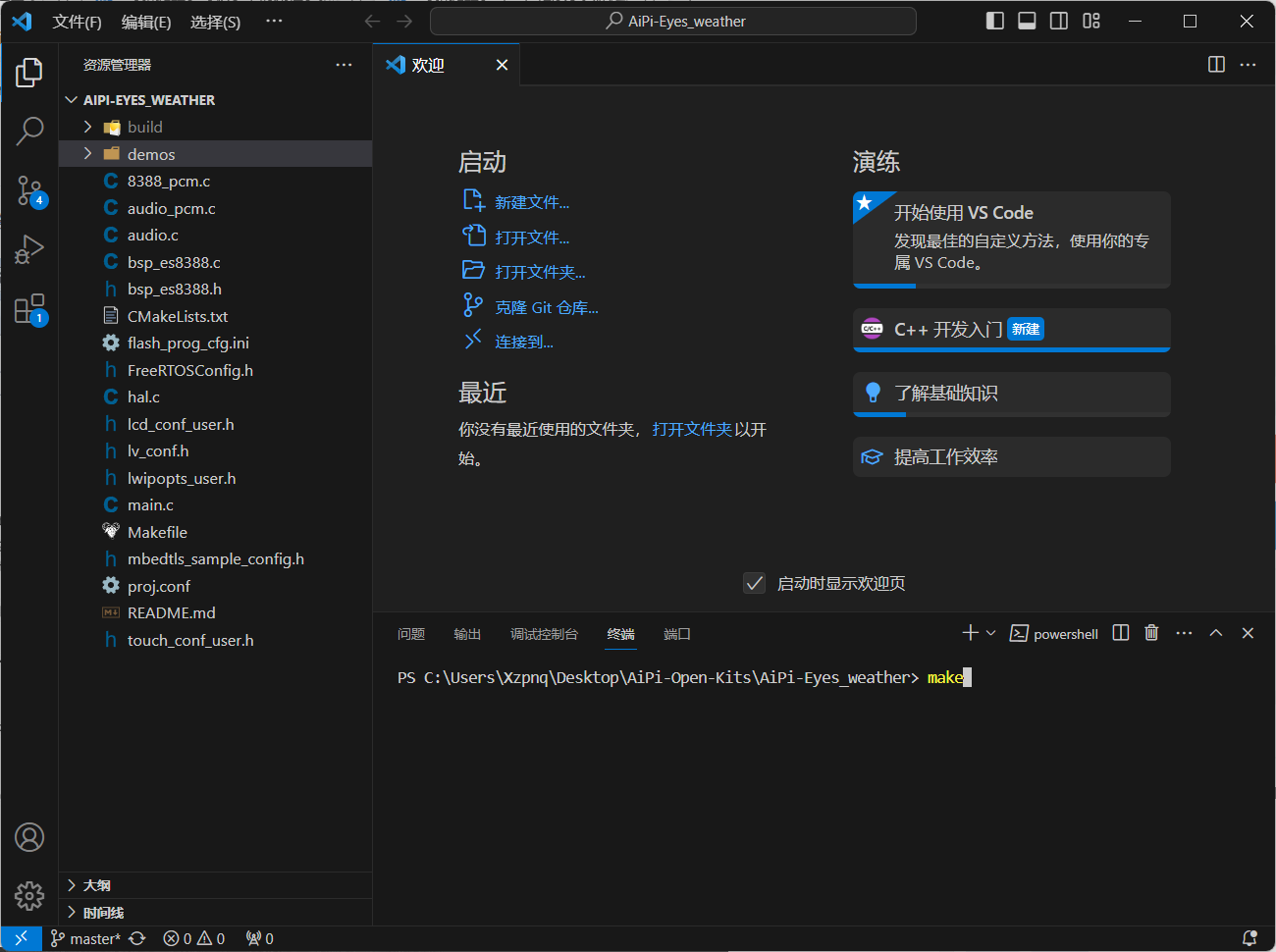
Task: Open the Boost your Productivity walkthrough
Action: pos(1012,457)
